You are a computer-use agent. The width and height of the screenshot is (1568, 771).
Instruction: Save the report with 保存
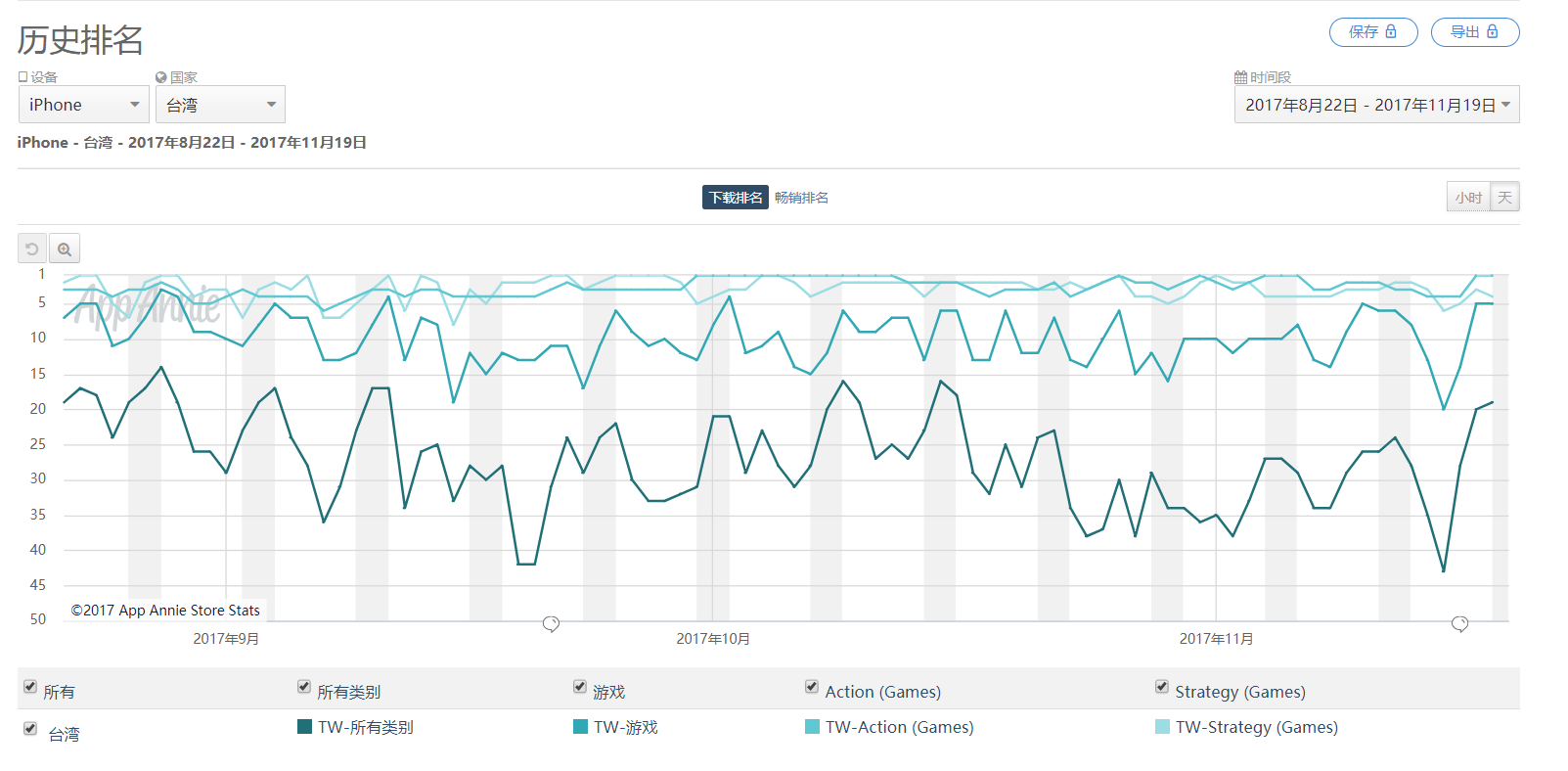pyautogui.click(x=1373, y=32)
